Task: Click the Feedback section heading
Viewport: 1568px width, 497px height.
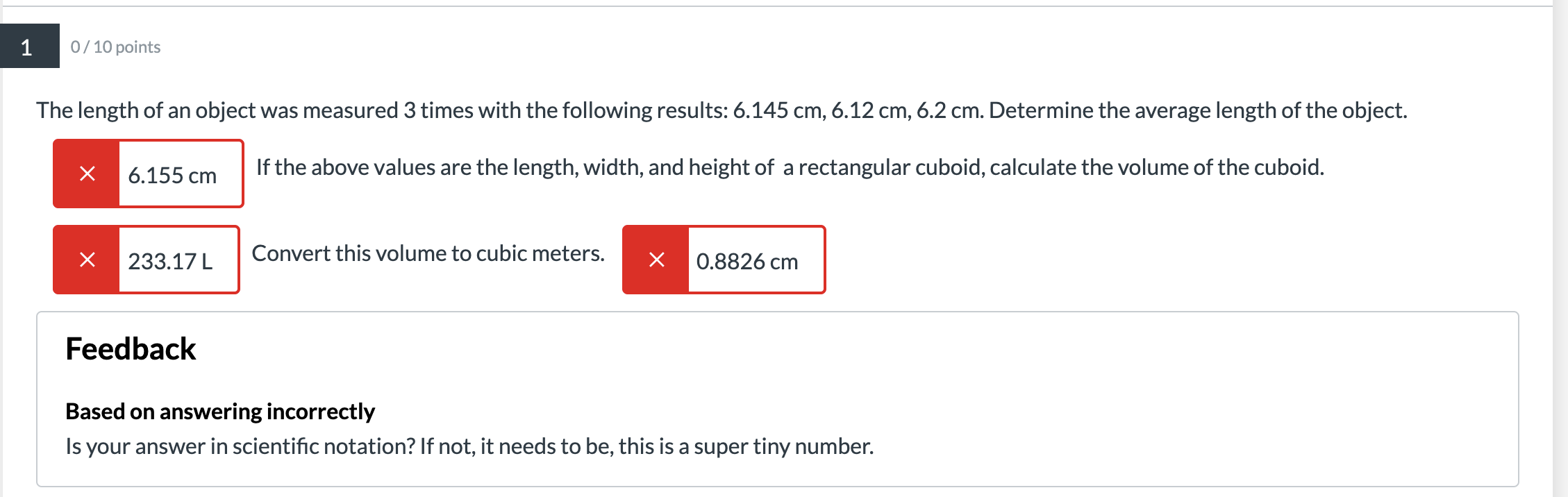Action: tap(130, 349)
